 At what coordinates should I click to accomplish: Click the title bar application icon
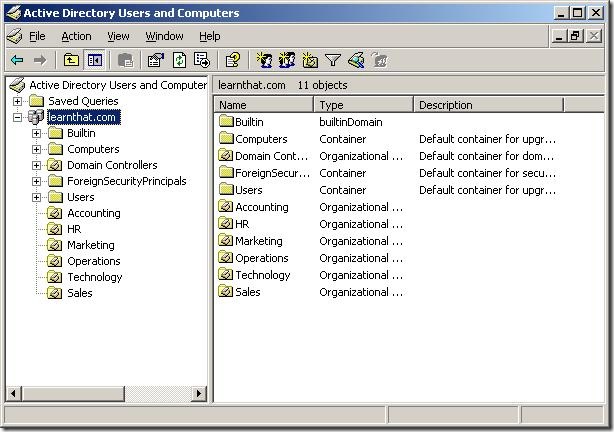coord(13,13)
